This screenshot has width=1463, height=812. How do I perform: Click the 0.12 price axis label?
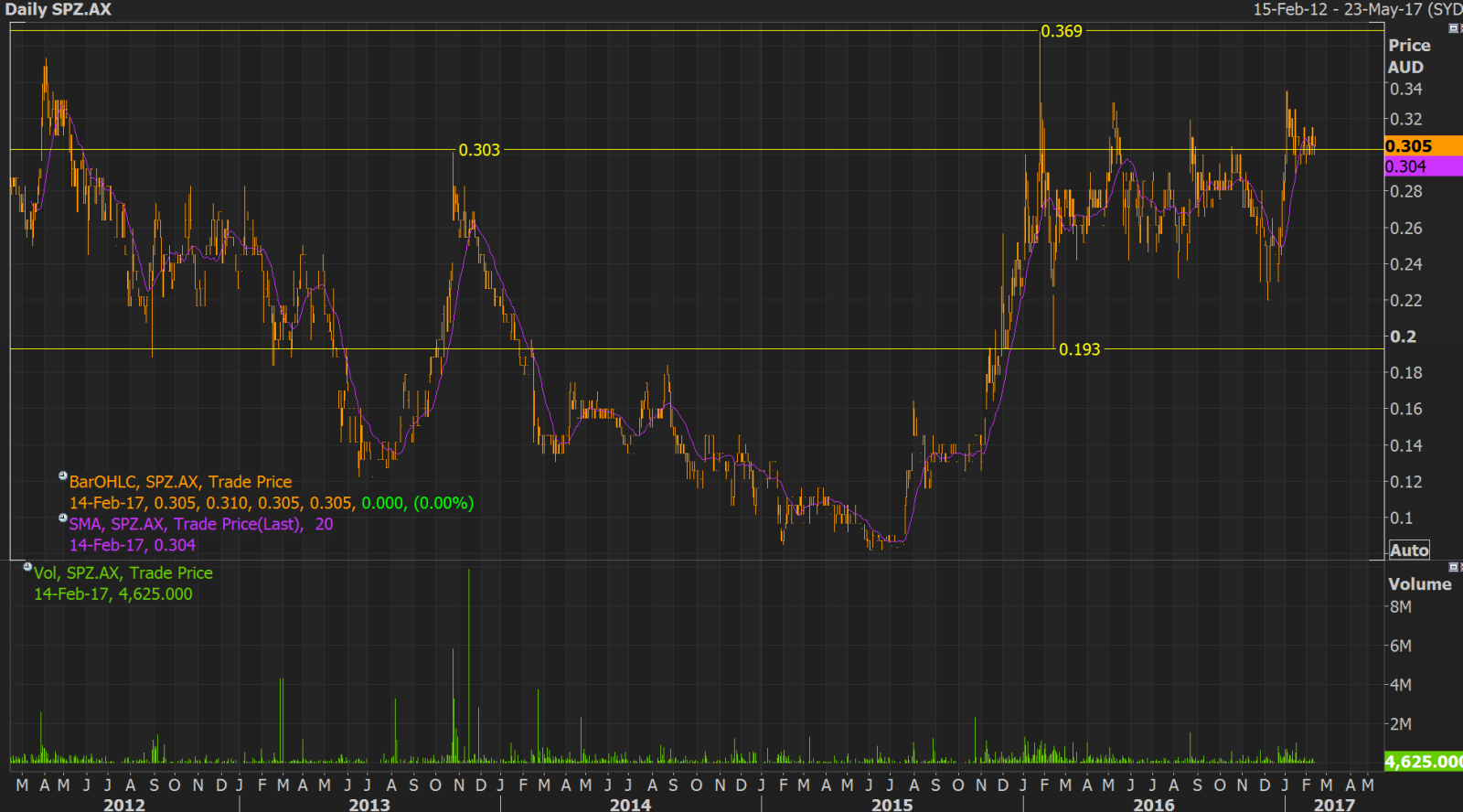[1406, 482]
